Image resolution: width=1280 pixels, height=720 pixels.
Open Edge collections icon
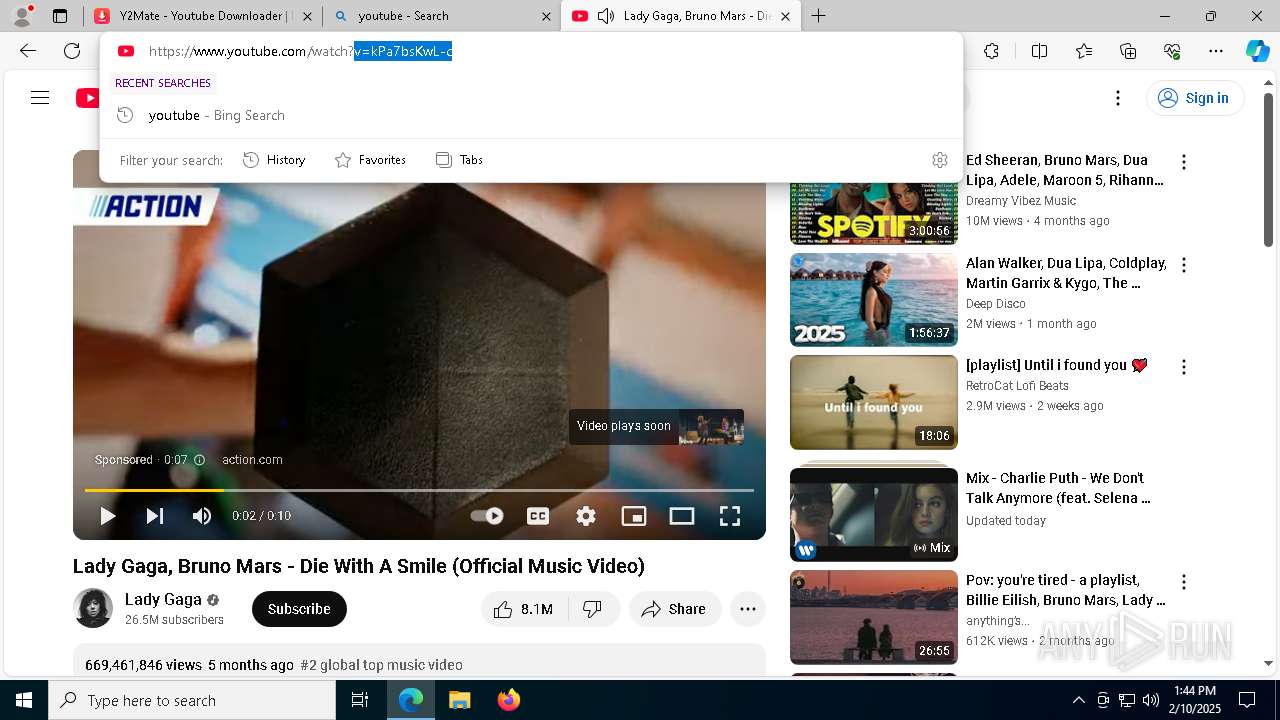(1128, 51)
